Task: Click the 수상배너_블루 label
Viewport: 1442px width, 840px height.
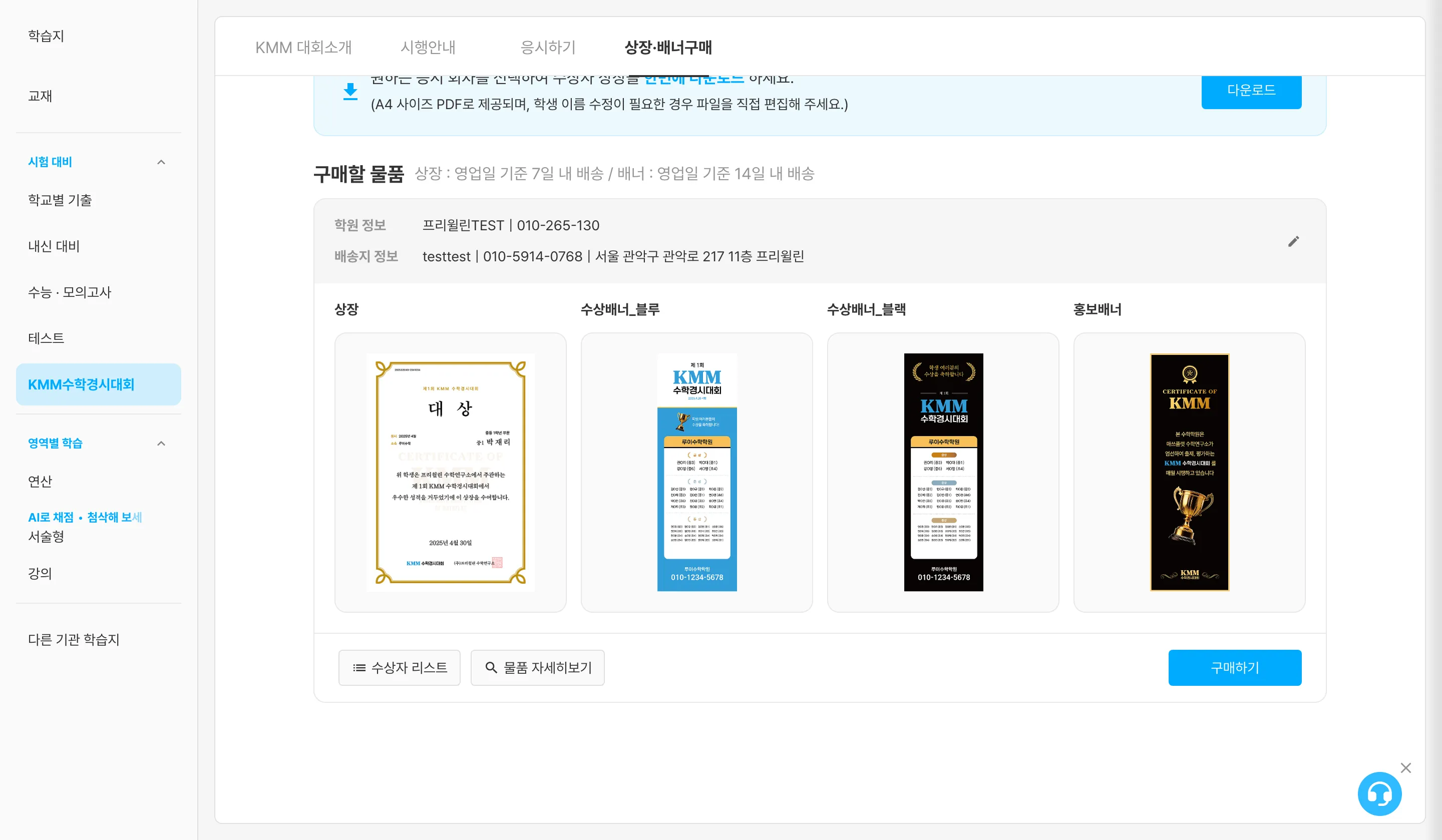Action: 620,309
